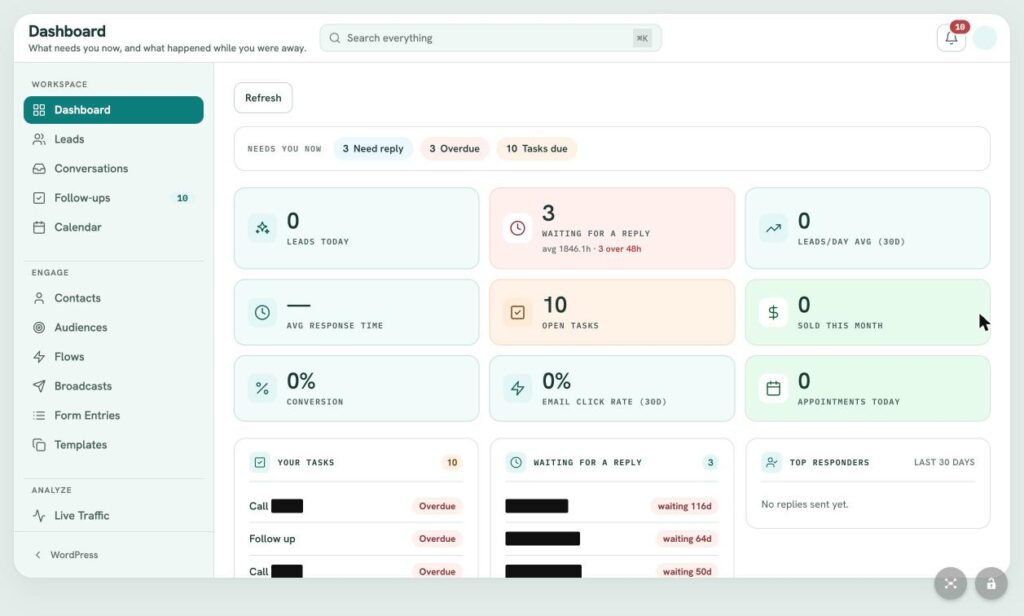Screen dimensions: 1024x616
Task: Click the lightning icon on Email Click Rate card
Action: point(517,388)
